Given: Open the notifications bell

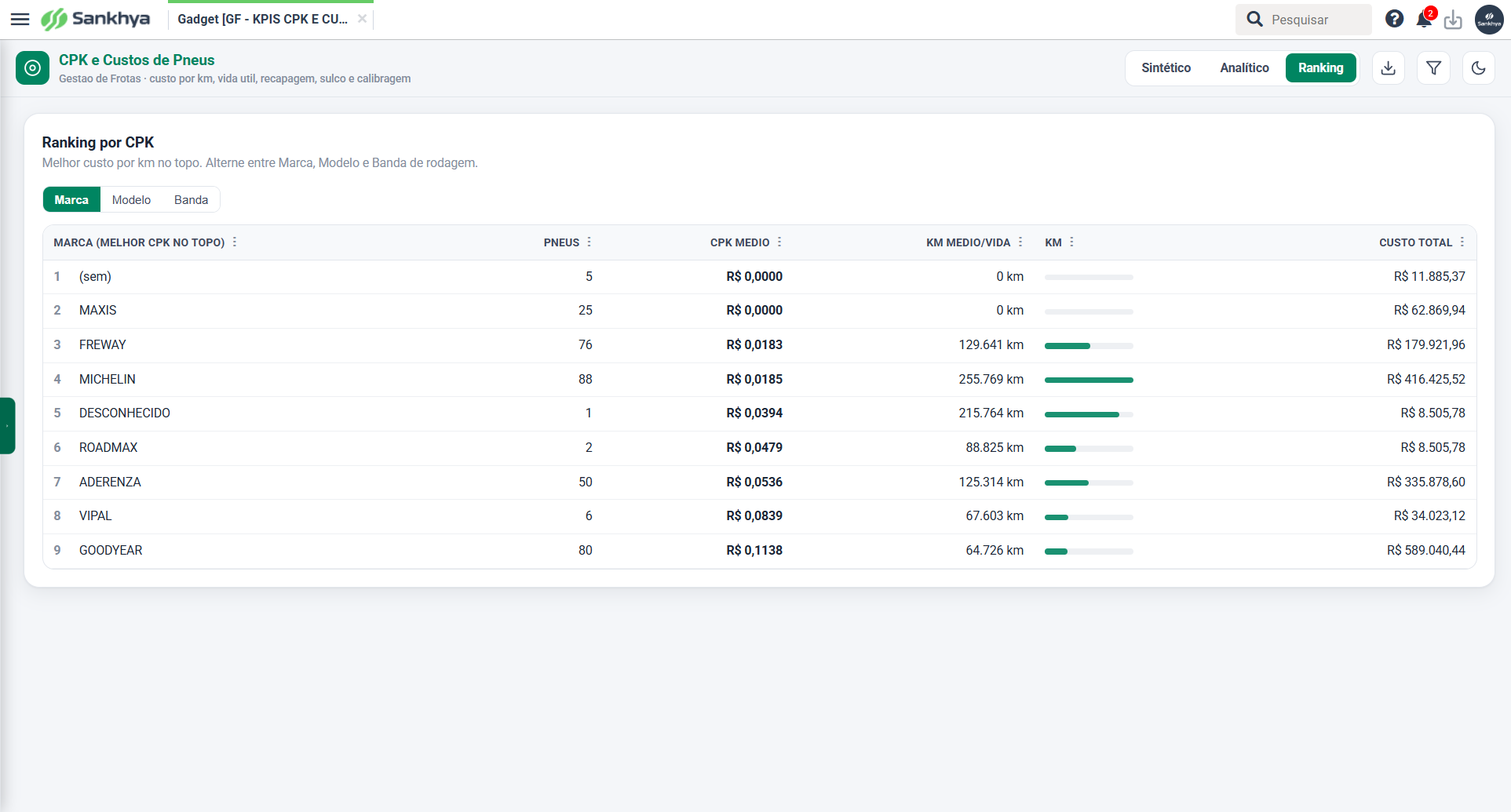Looking at the screenshot, I should pos(1424,19).
